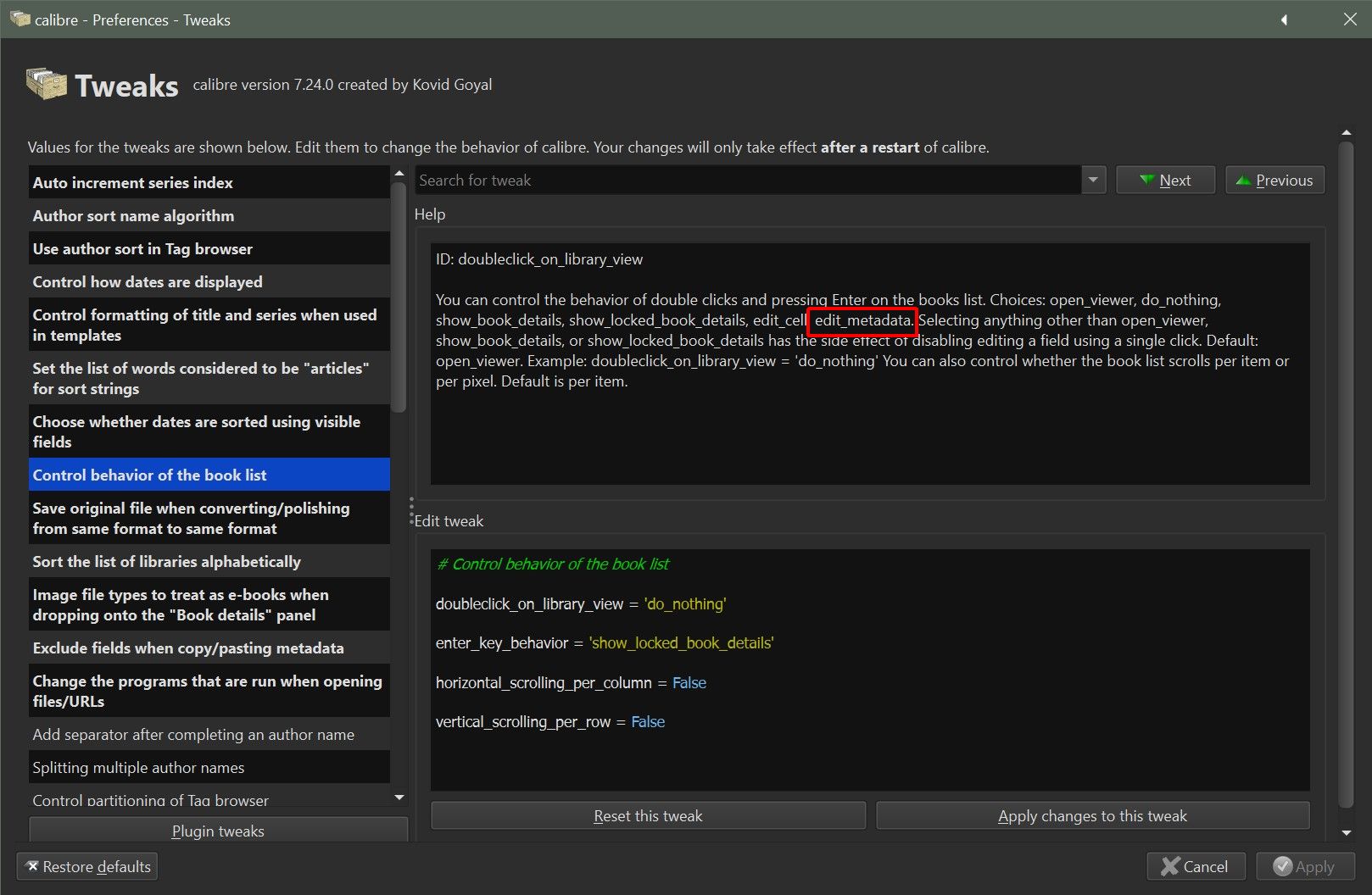Click the horizontal_scrolling_per_column False value
Screen dimensions: 1372x895
(689, 682)
